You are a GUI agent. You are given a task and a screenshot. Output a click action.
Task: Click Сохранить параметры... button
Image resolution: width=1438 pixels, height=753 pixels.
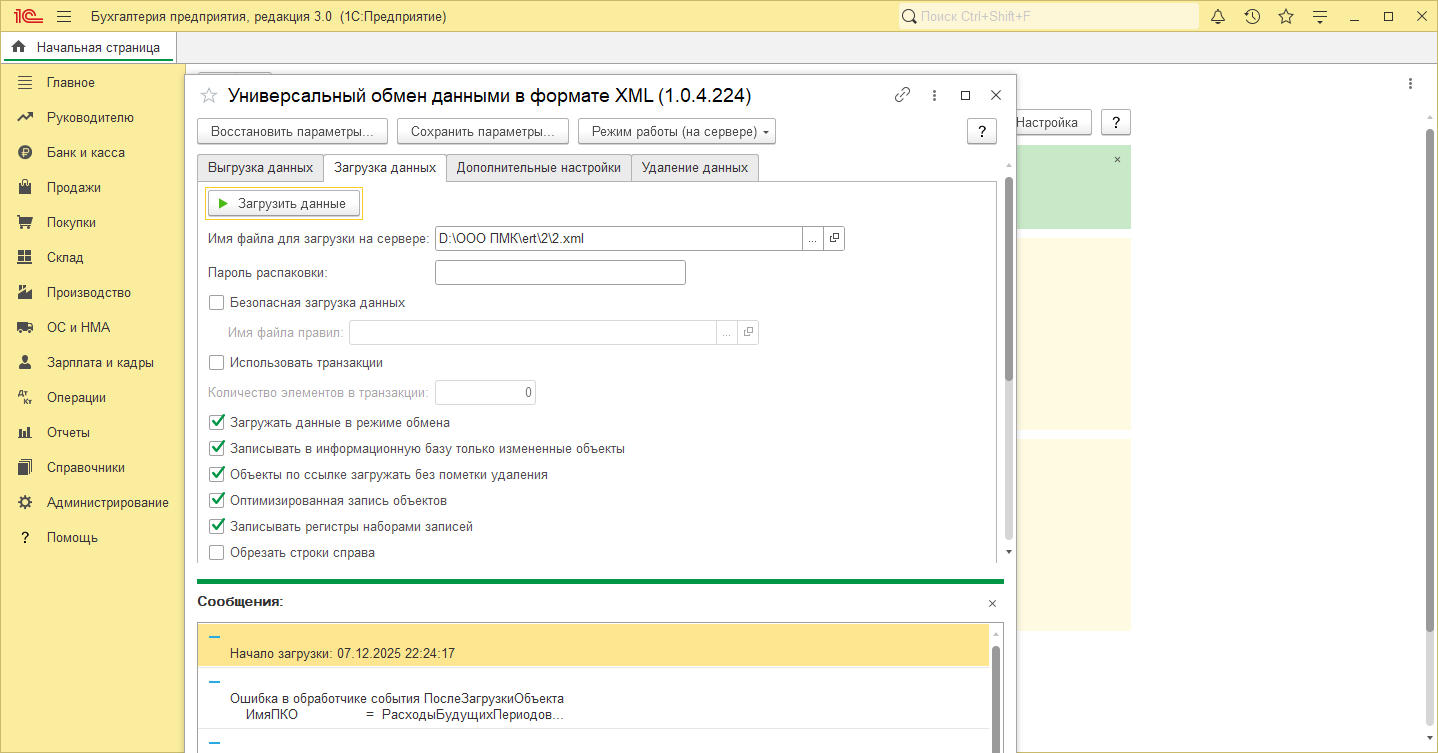(483, 131)
